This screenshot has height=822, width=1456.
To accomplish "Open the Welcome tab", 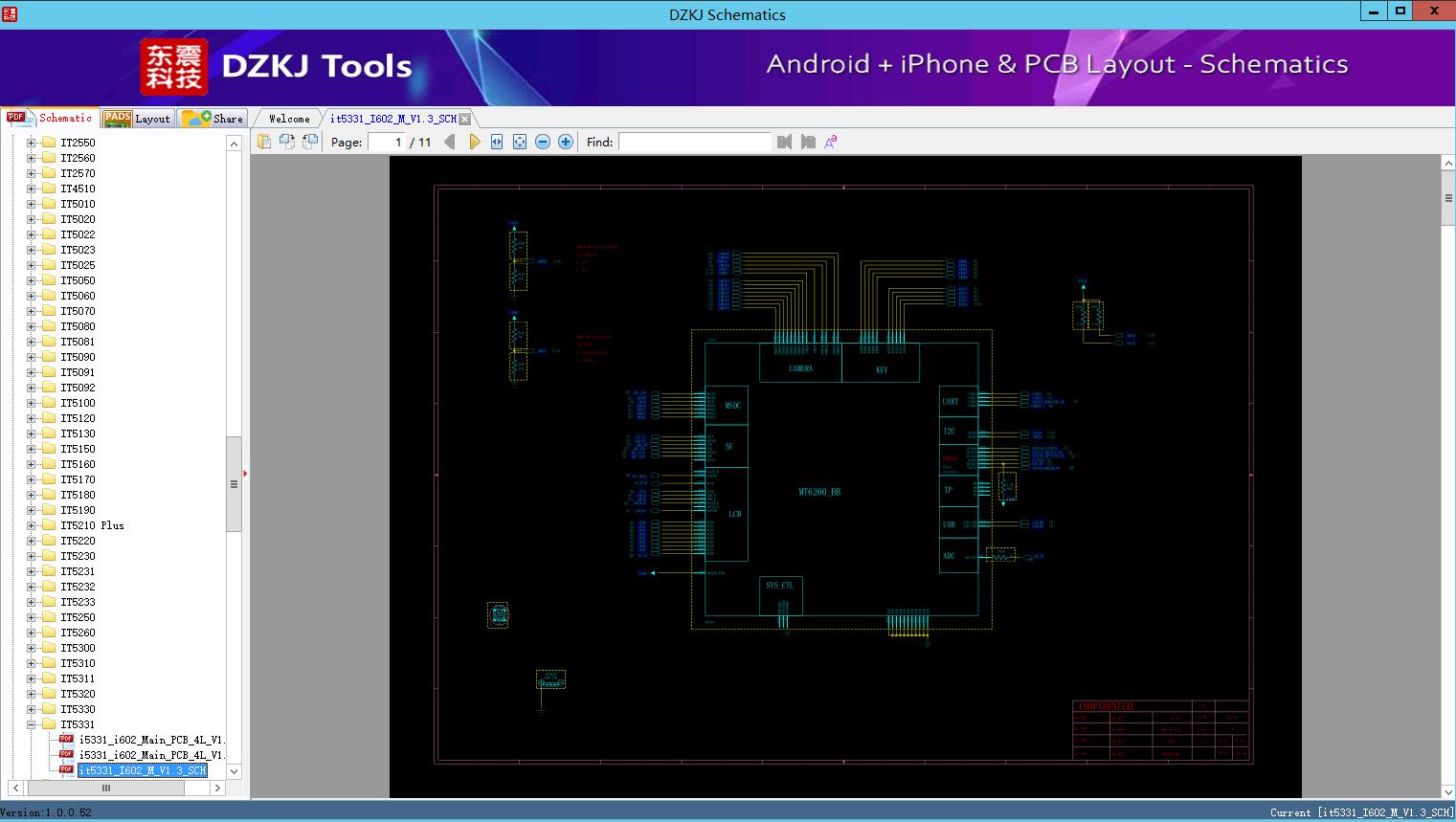I will pyautogui.click(x=289, y=119).
